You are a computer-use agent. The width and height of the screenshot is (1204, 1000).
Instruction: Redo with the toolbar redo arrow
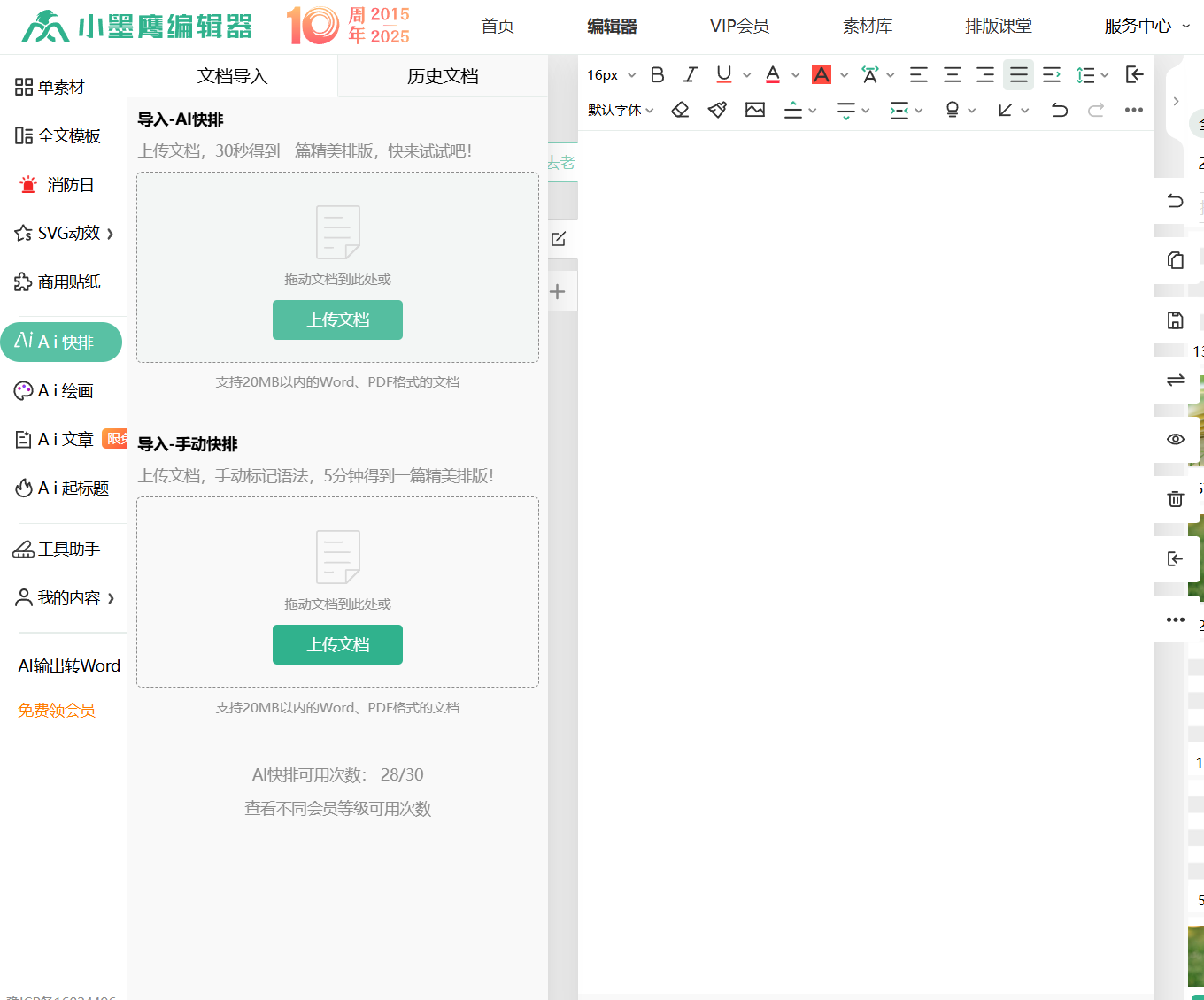1096,110
